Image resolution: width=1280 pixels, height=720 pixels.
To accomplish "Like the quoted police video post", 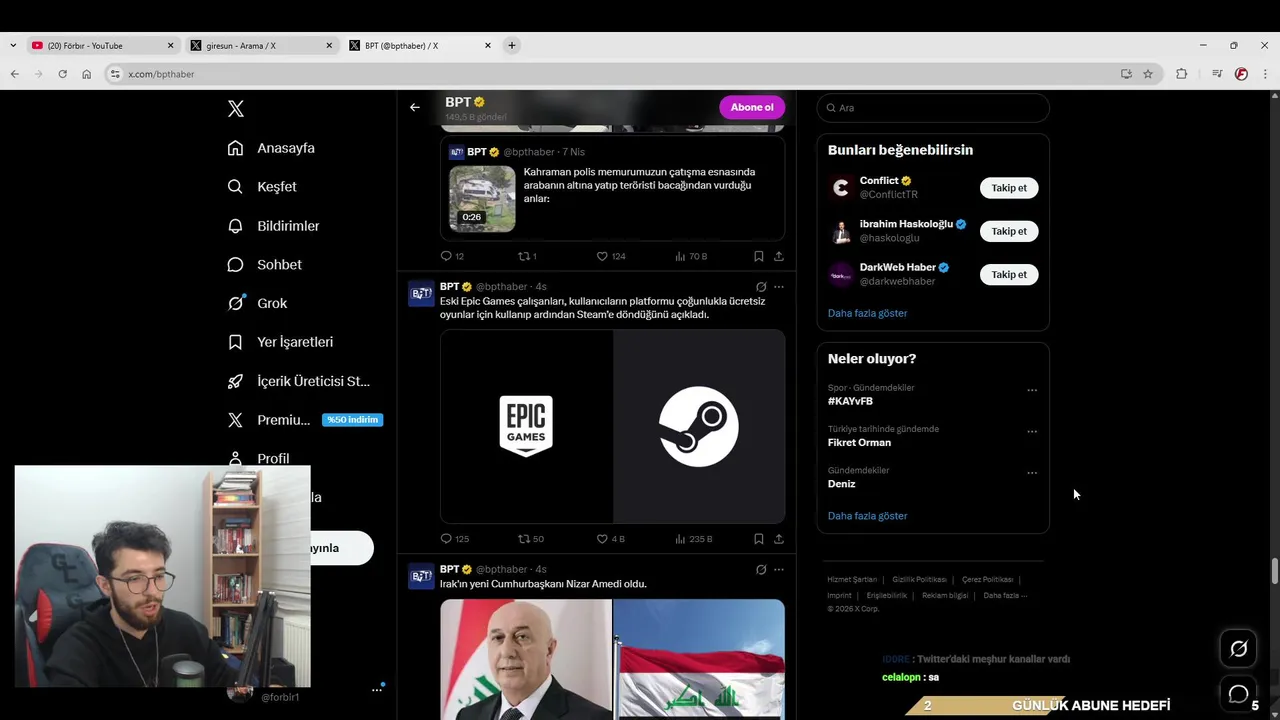I will pos(610,257).
